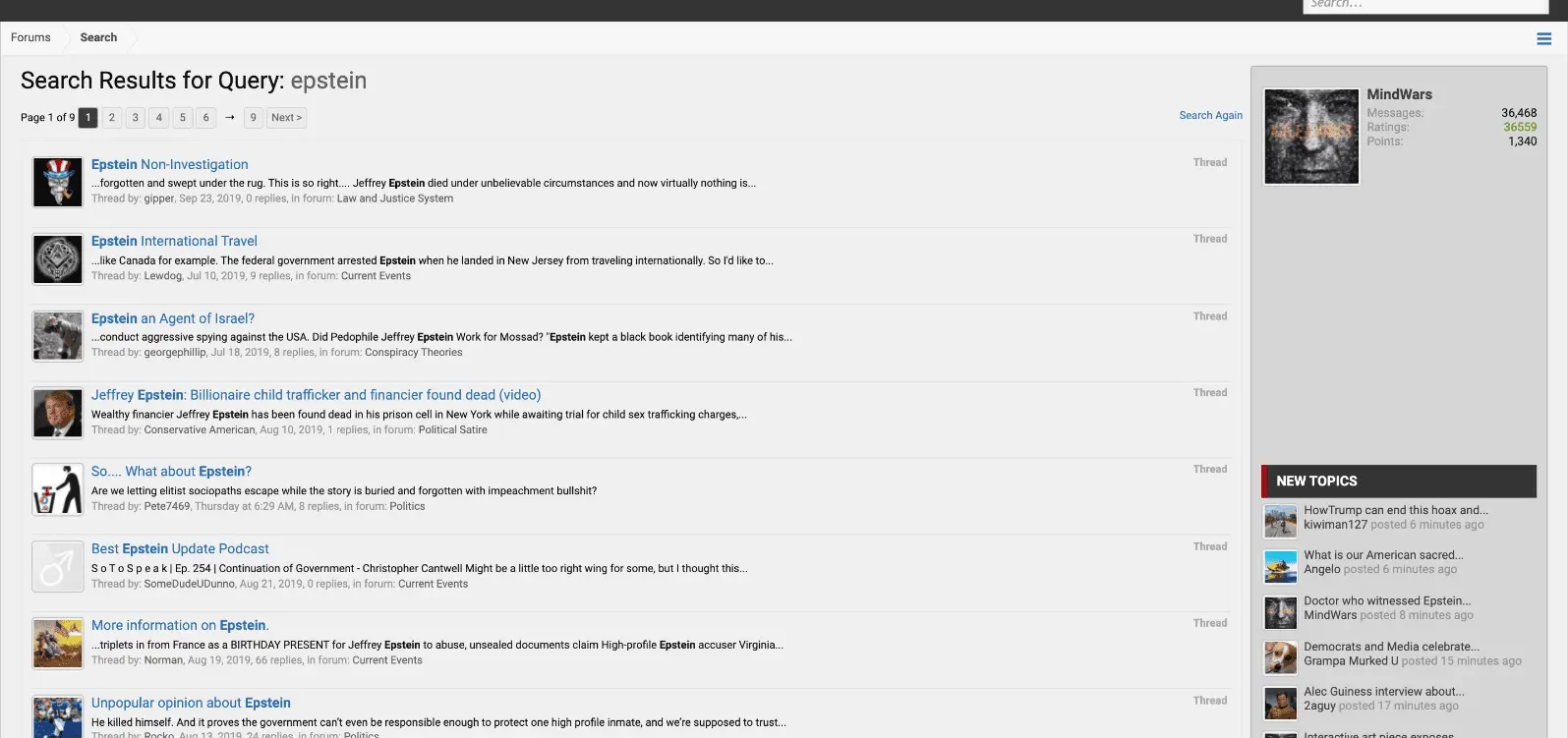
Task: Click Lewdog's circular emblem avatar
Action: click(x=58, y=259)
